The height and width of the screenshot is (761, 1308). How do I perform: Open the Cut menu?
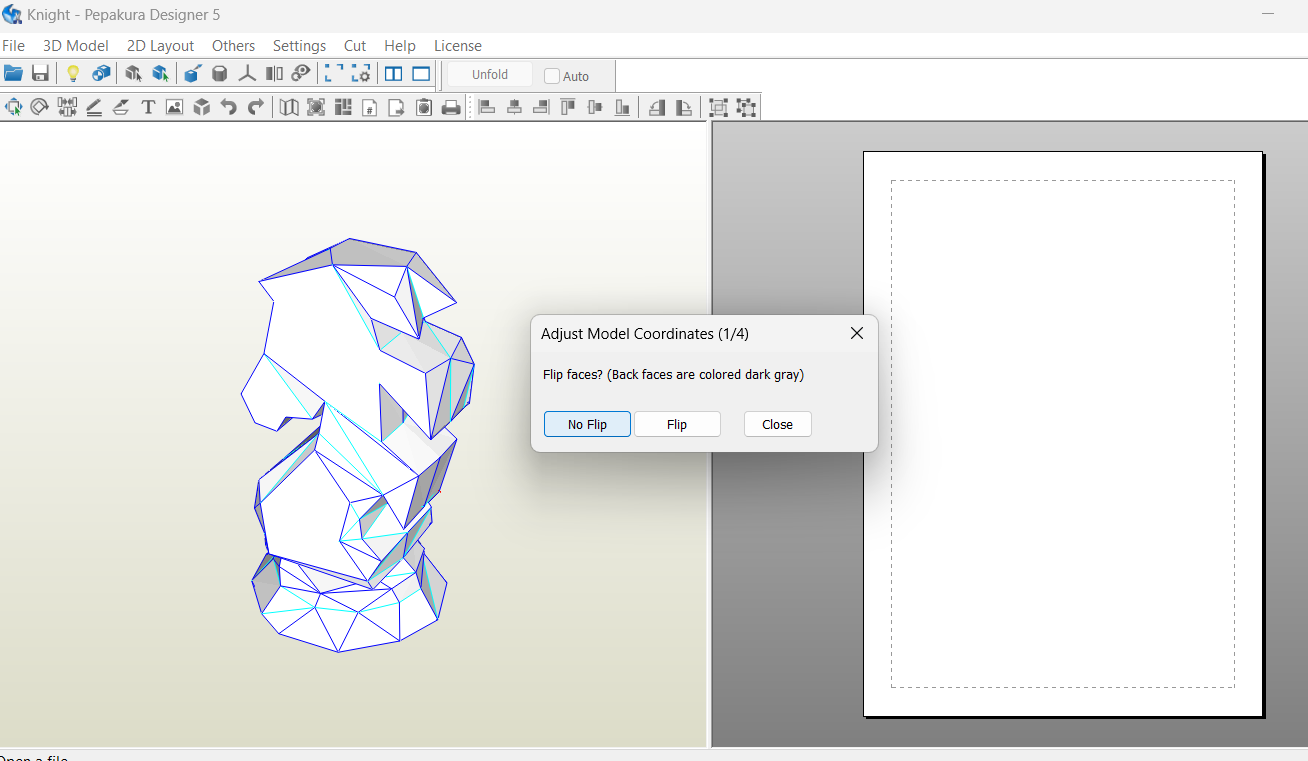point(355,46)
